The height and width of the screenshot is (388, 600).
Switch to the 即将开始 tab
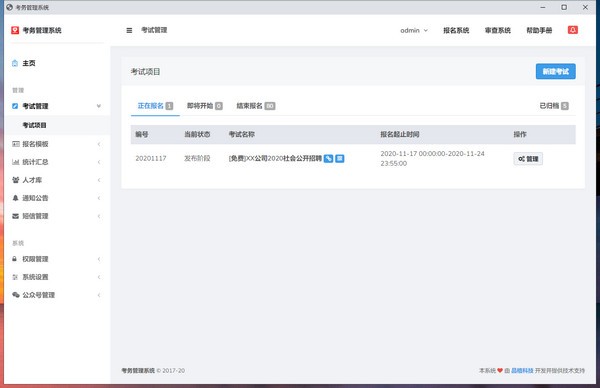(204, 106)
